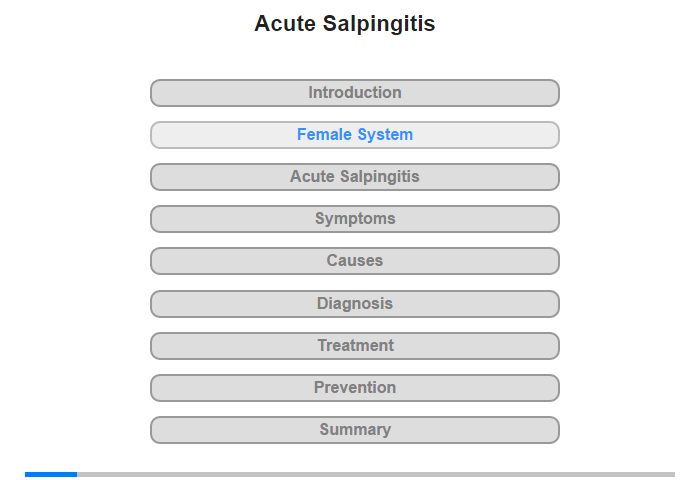
Task: Open the Prevention section
Action: [355, 388]
